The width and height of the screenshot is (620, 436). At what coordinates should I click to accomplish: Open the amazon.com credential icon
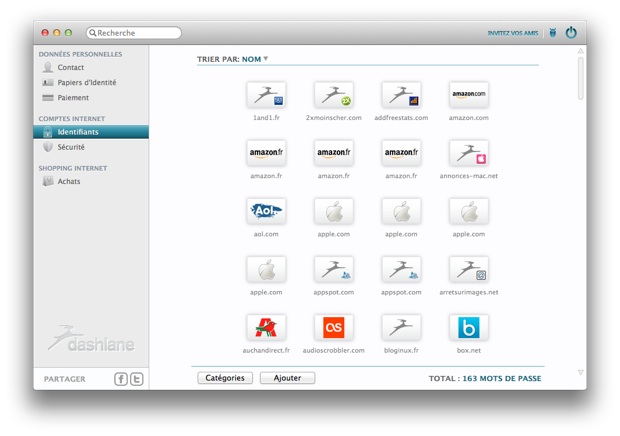tap(469, 95)
